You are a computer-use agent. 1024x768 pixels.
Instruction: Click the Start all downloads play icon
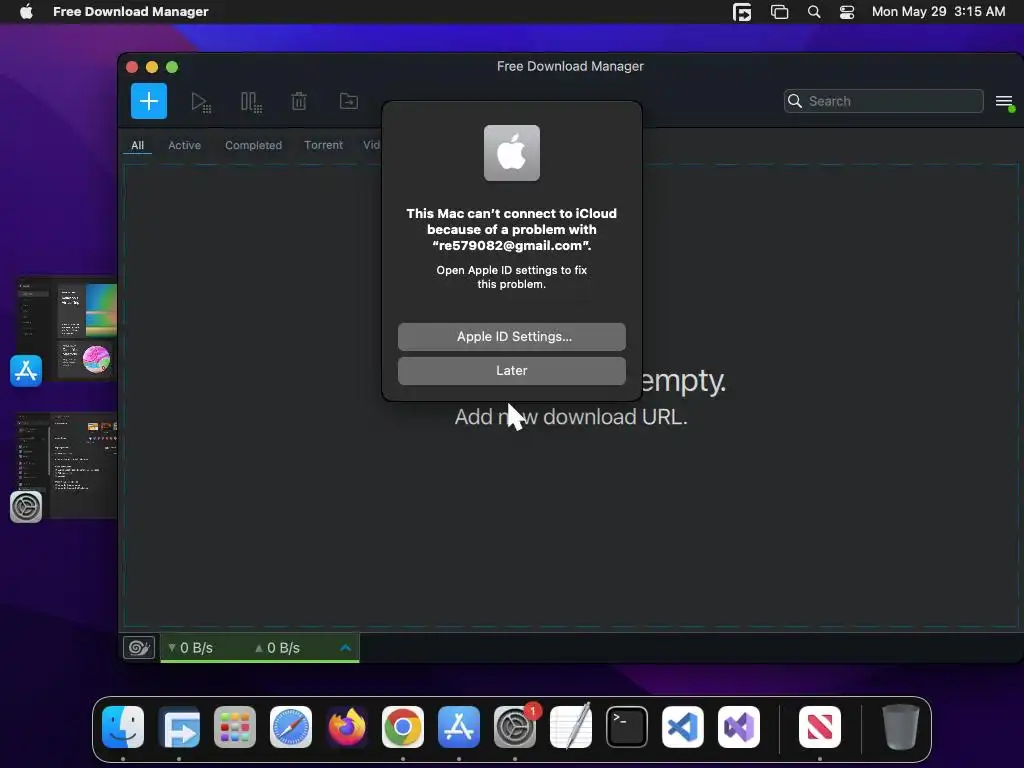tap(200, 103)
